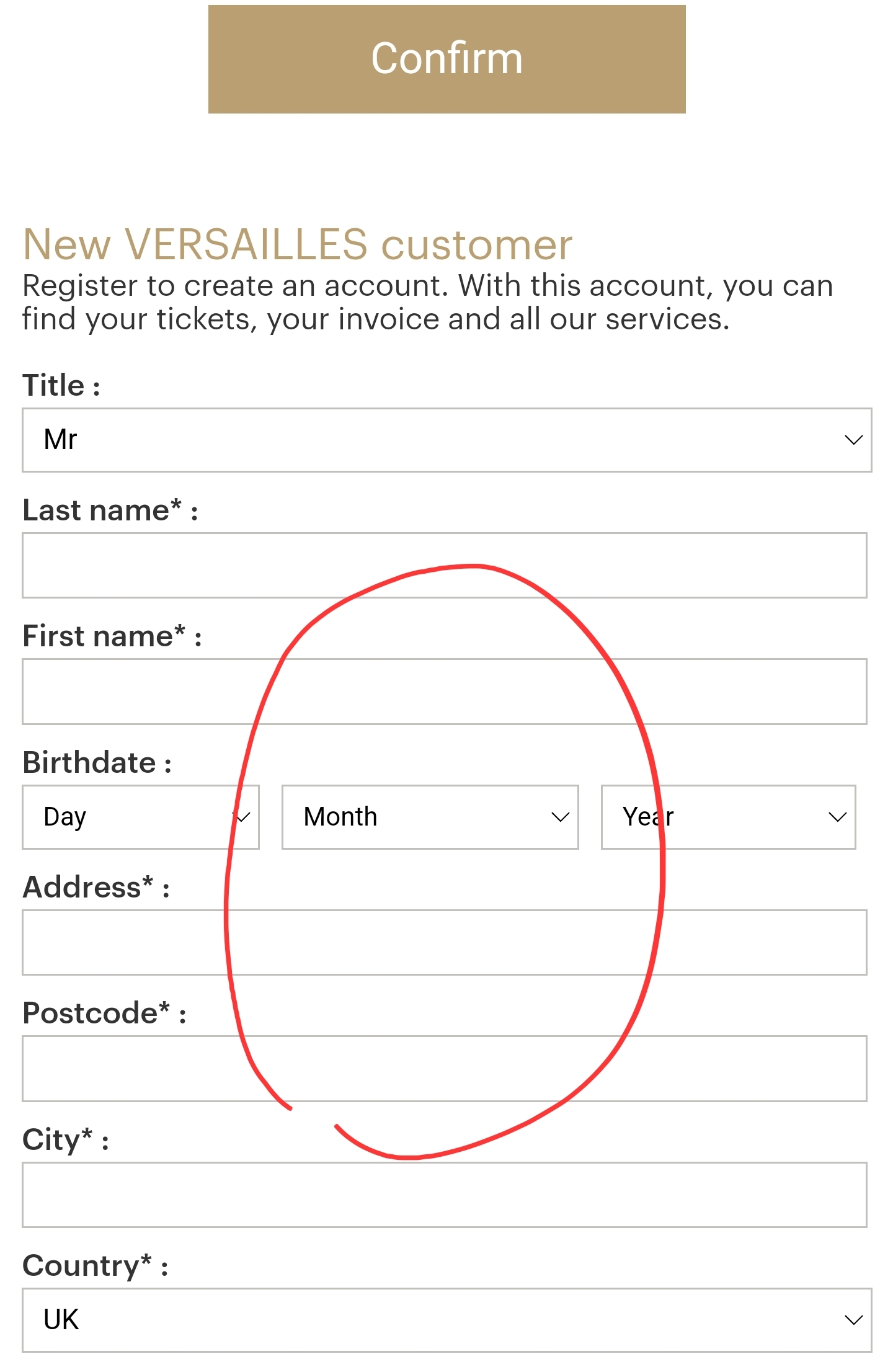The width and height of the screenshot is (893, 1372).
Task: Open the birthdate Year dropdown
Action: point(728,817)
